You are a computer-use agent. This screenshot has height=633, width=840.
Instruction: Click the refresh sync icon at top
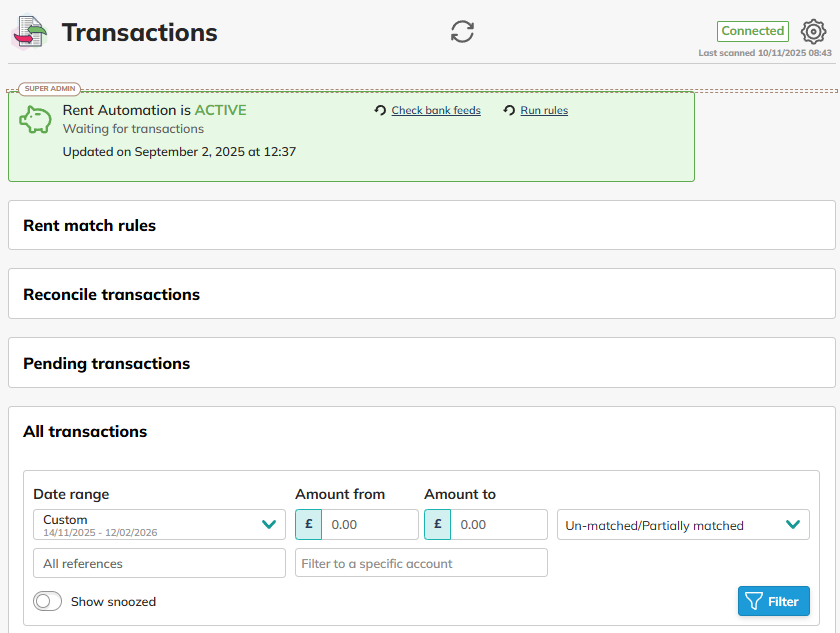tap(462, 31)
